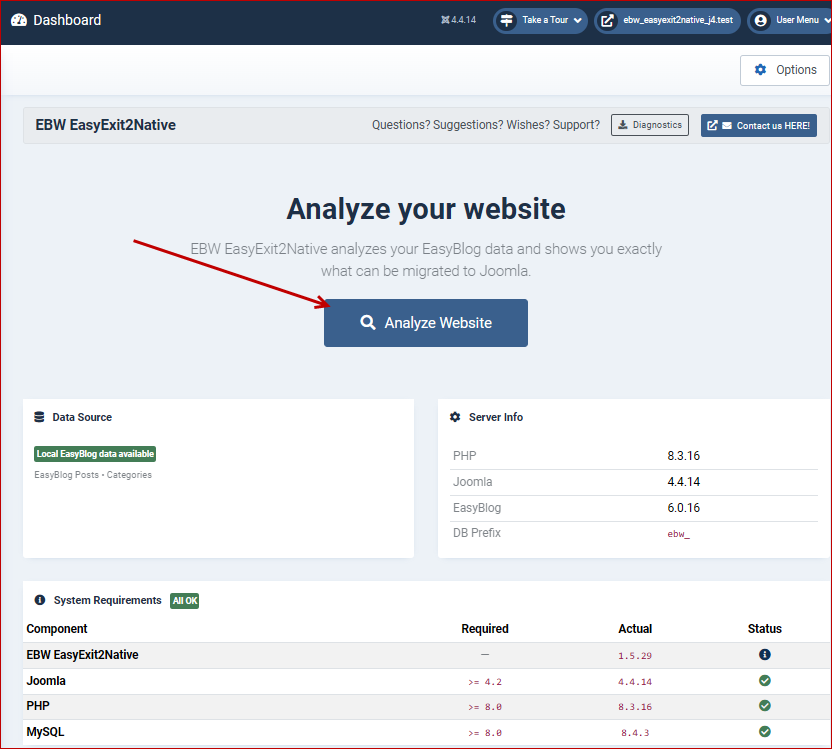Click the info icon next to System Requirements

[38, 600]
